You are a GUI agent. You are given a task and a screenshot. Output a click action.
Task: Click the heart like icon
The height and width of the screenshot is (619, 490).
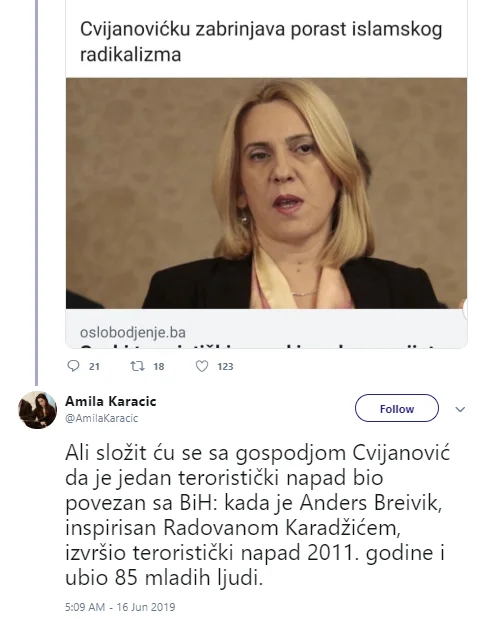202,366
